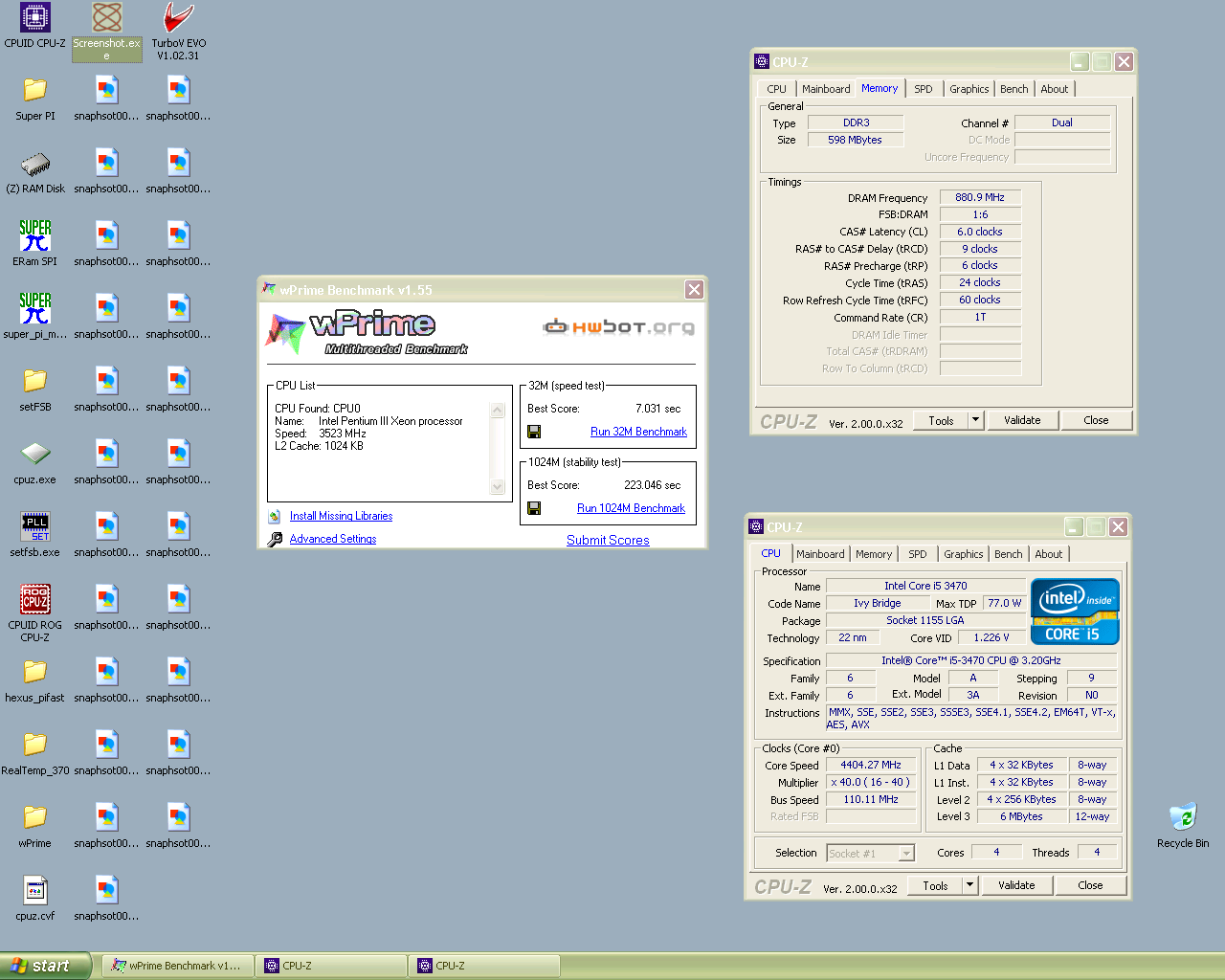Click Tools button in Memory CPU-Z window

pos(941,420)
